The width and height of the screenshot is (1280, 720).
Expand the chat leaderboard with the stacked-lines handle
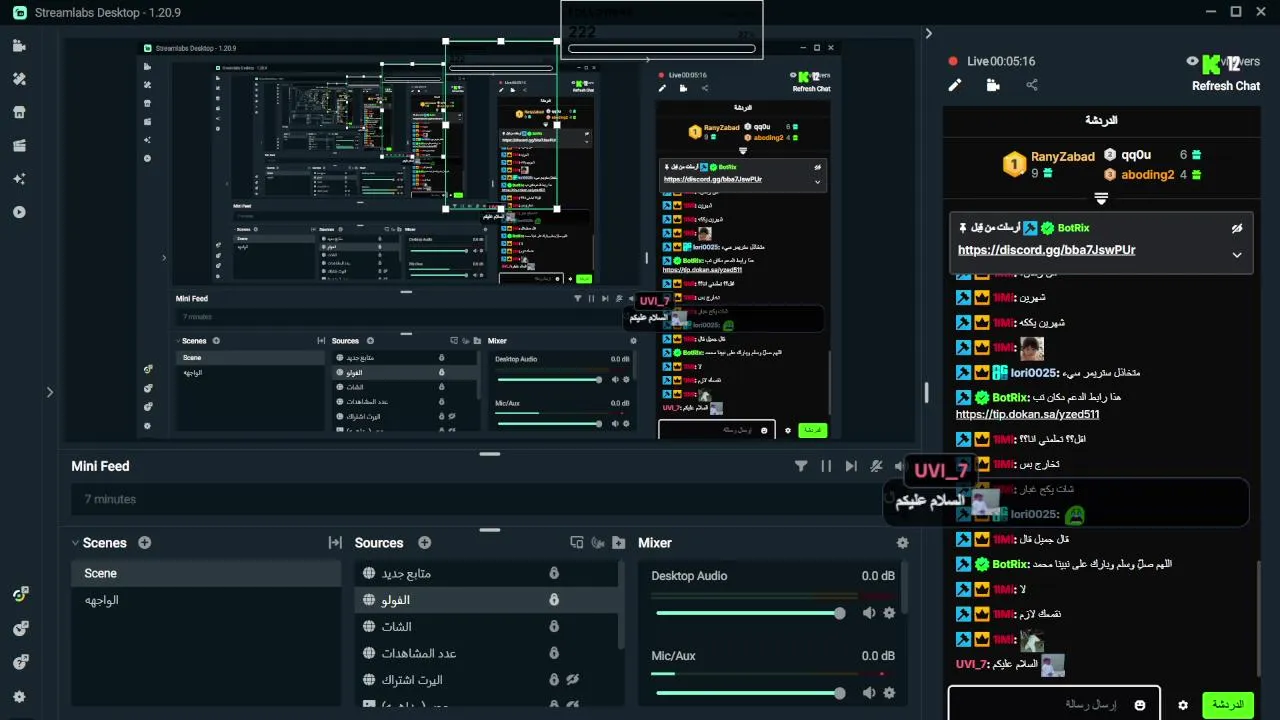coord(1101,198)
